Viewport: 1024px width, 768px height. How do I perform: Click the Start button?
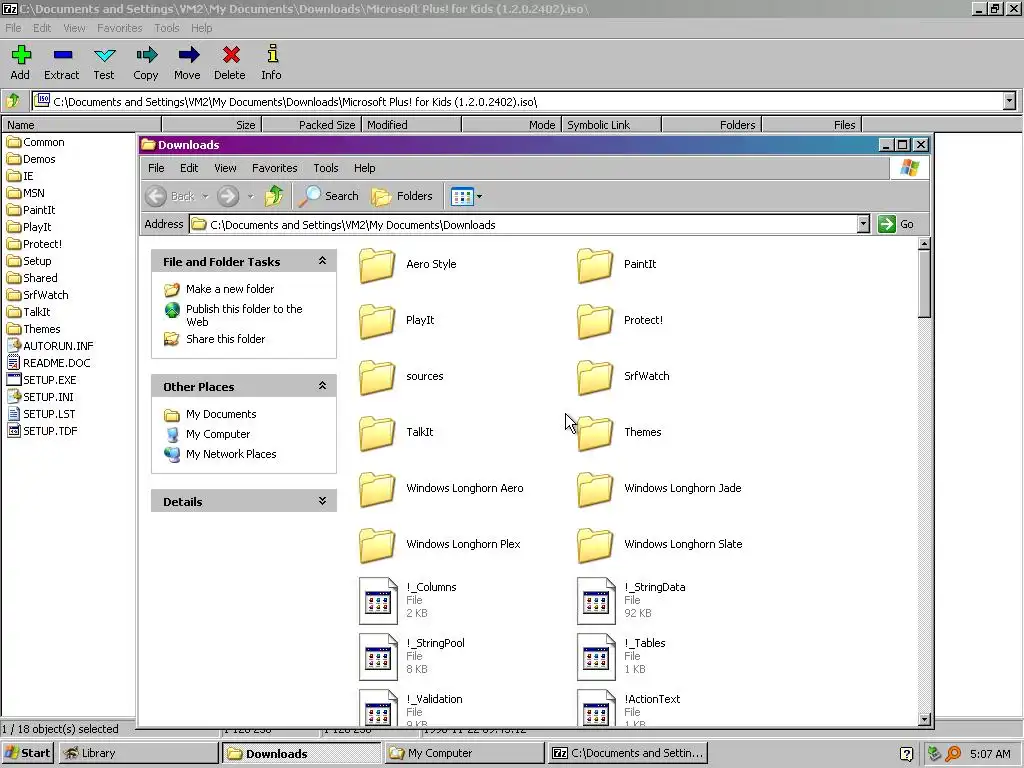coord(27,753)
